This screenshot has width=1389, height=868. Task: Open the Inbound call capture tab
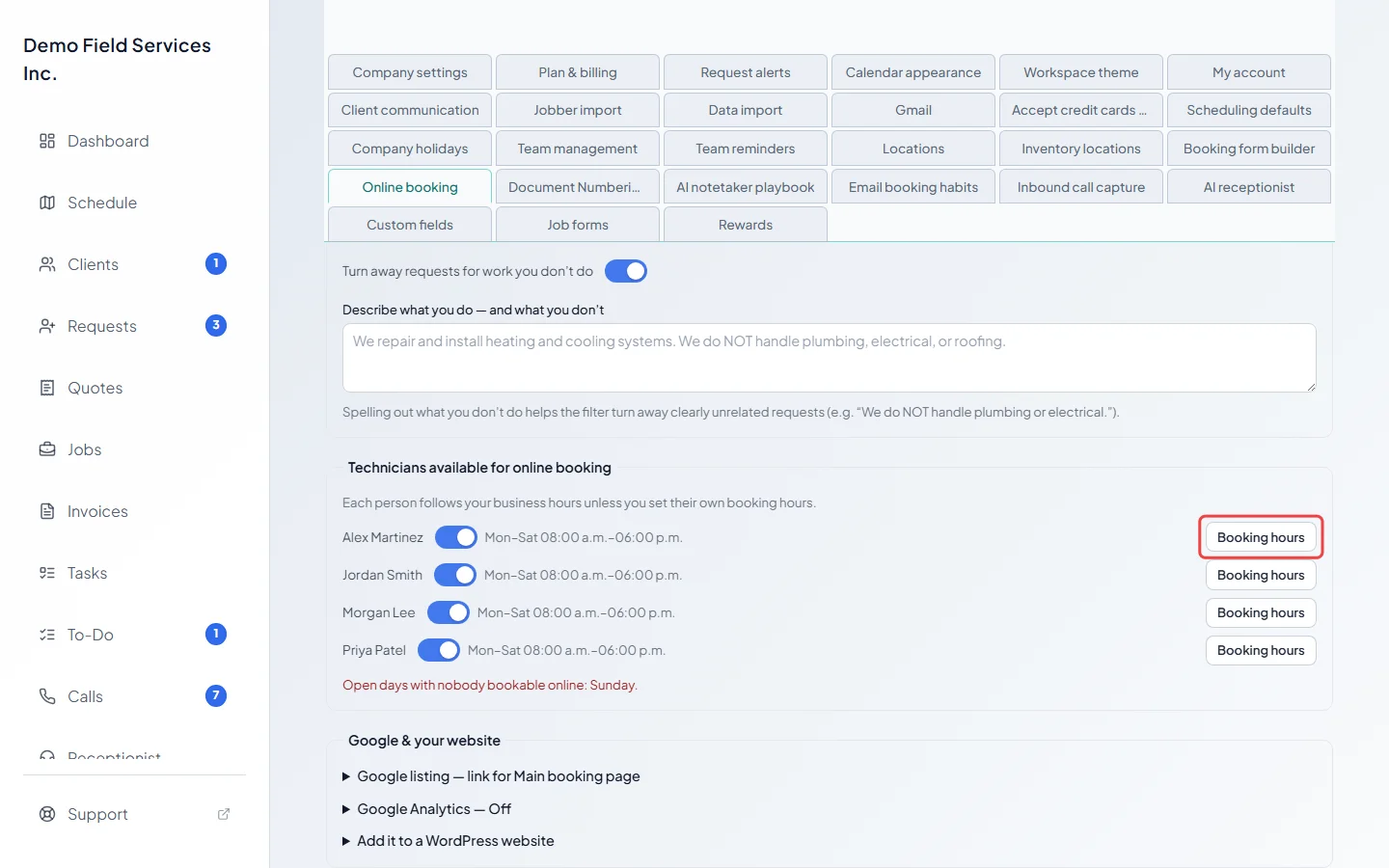point(1081,187)
